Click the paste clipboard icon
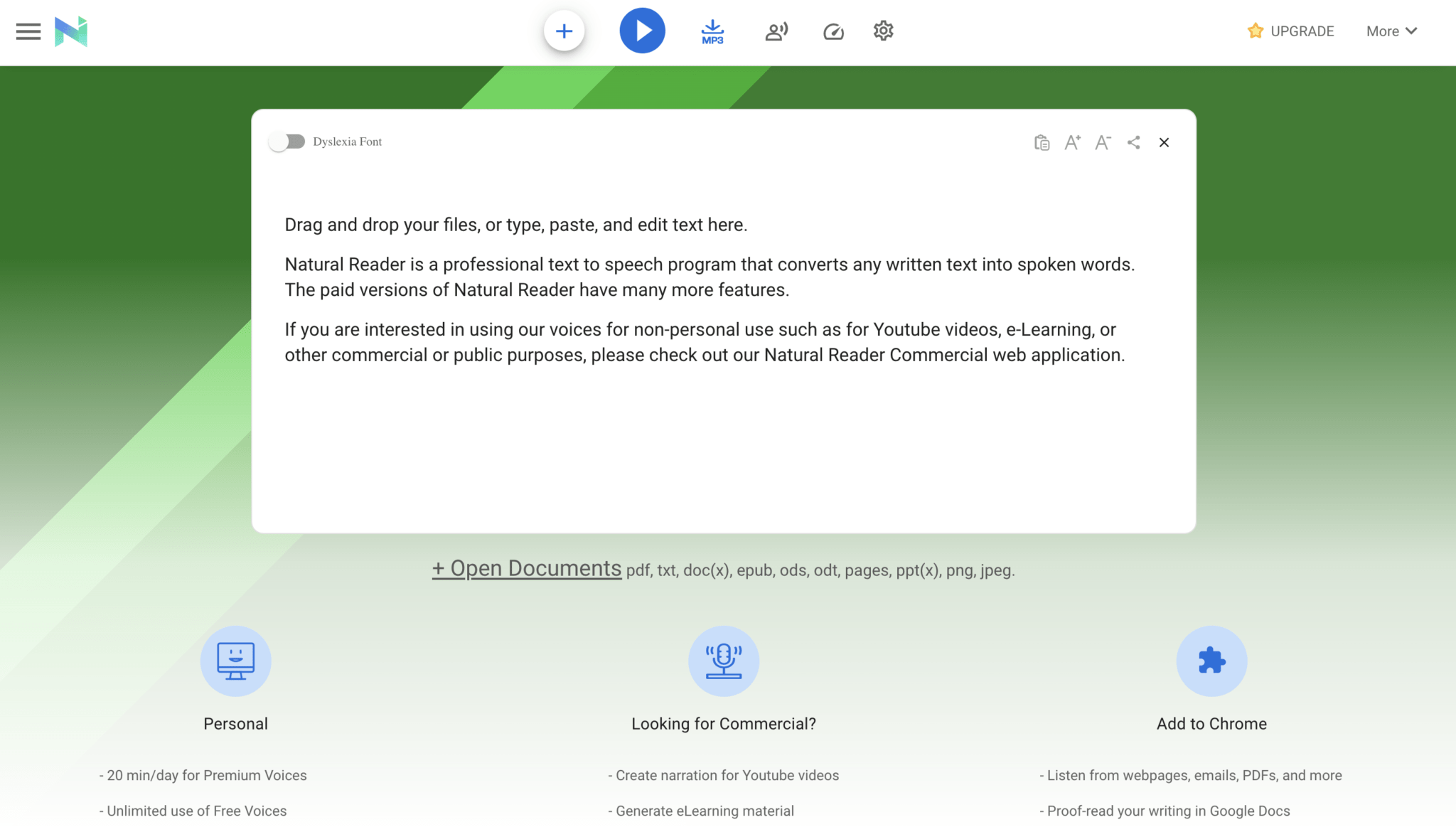 tap(1042, 142)
